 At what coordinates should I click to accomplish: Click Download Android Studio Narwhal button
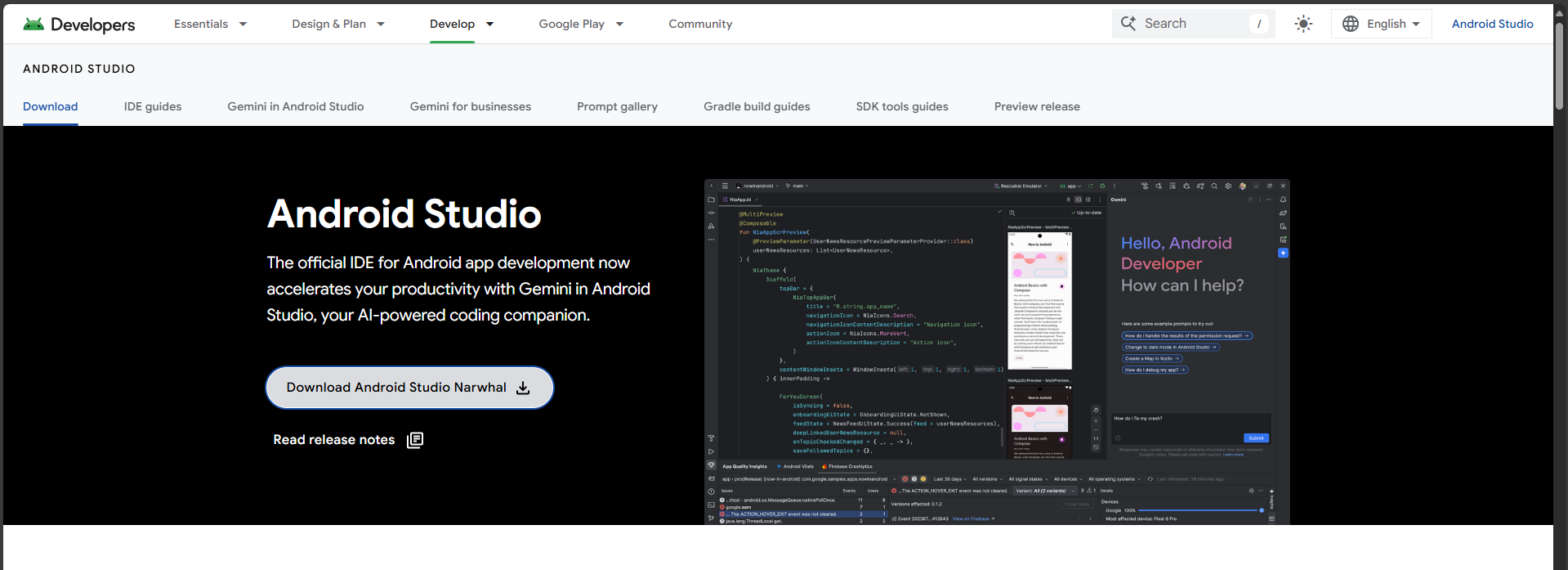[409, 388]
